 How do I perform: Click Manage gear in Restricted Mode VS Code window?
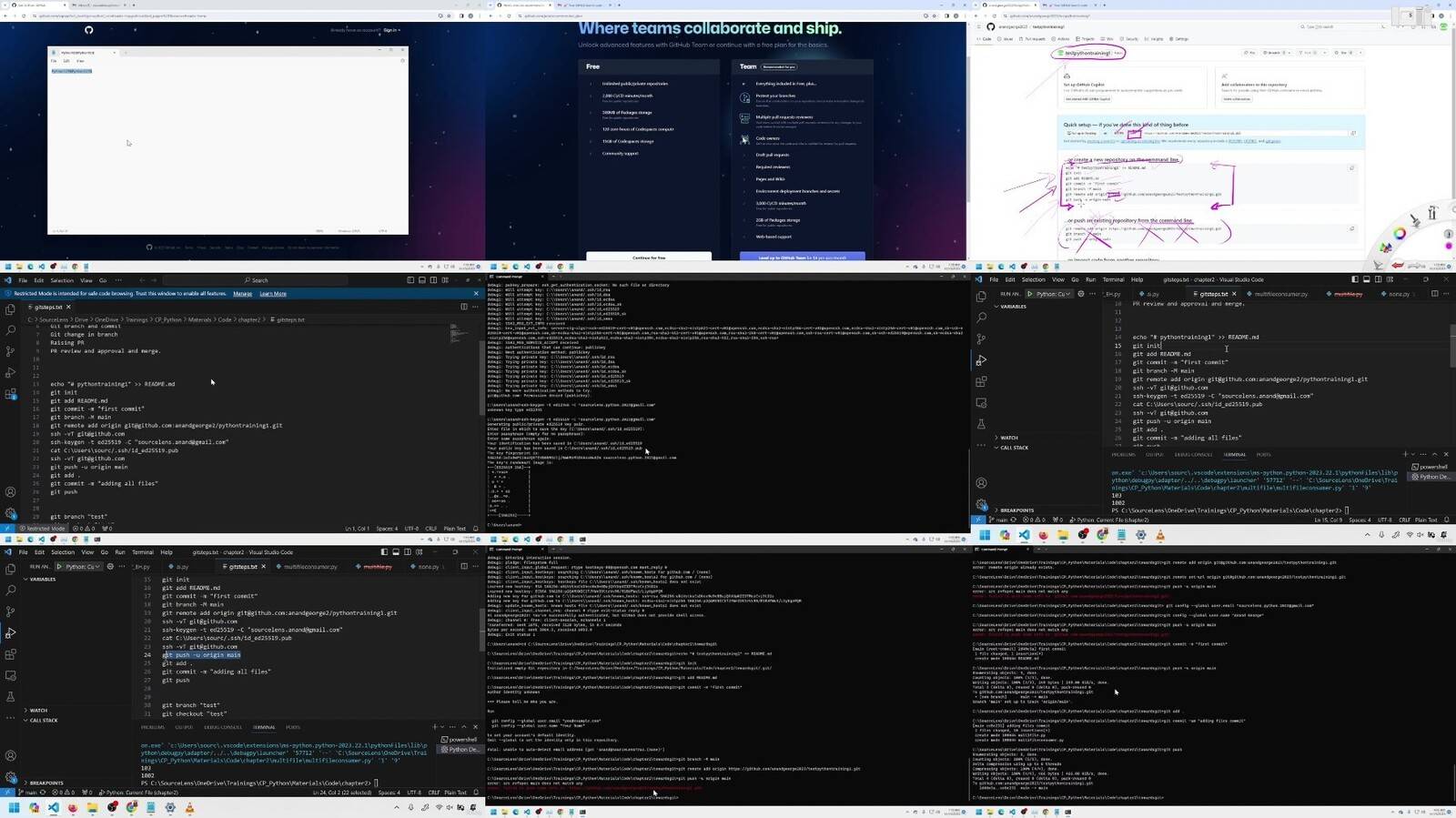pos(10,513)
